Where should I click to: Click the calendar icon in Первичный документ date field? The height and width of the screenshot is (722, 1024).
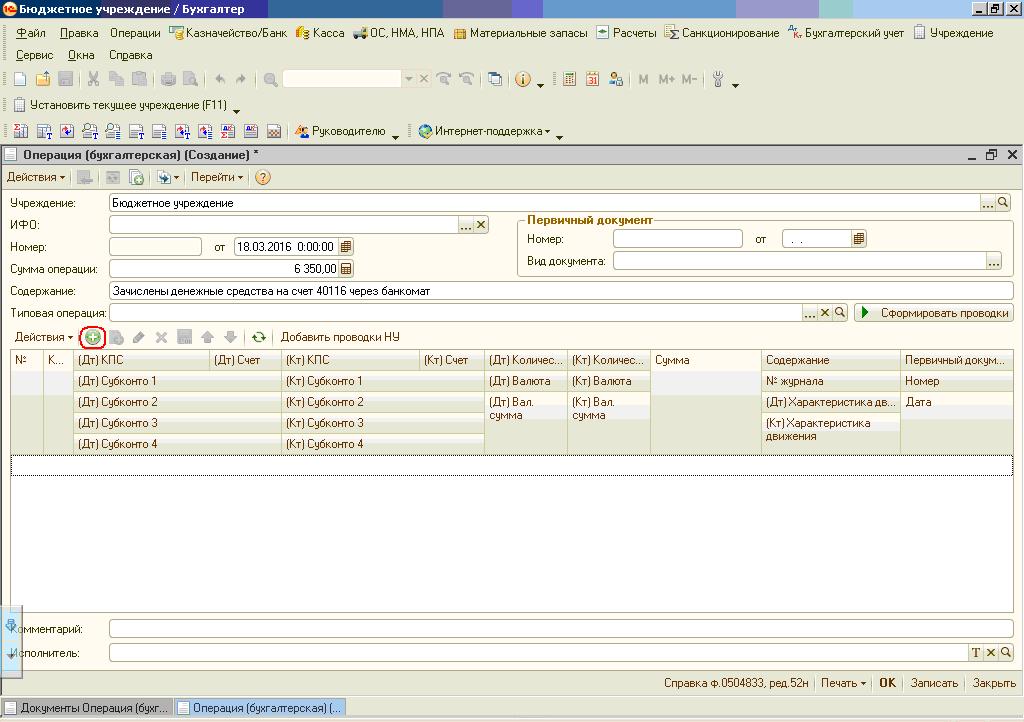tap(859, 239)
